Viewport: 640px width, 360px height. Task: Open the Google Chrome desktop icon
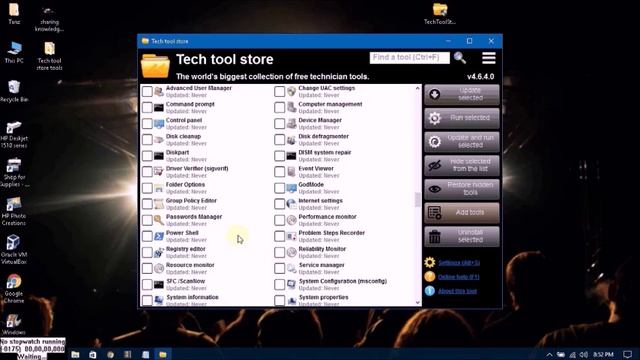[x=14, y=289]
